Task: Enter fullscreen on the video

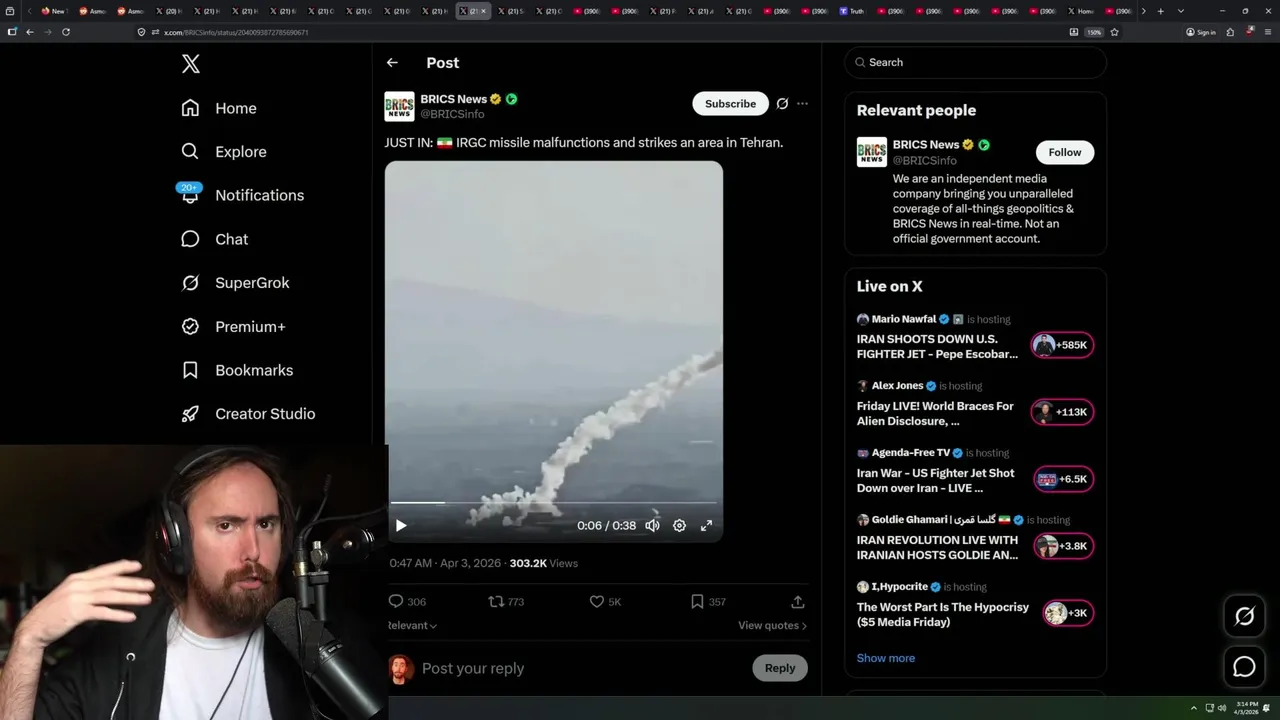Action: (x=706, y=525)
